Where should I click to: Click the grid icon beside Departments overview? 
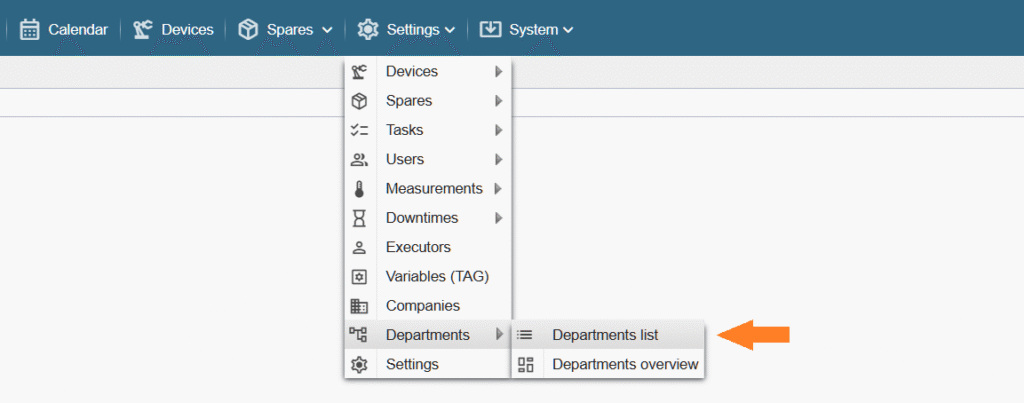pyautogui.click(x=525, y=364)
